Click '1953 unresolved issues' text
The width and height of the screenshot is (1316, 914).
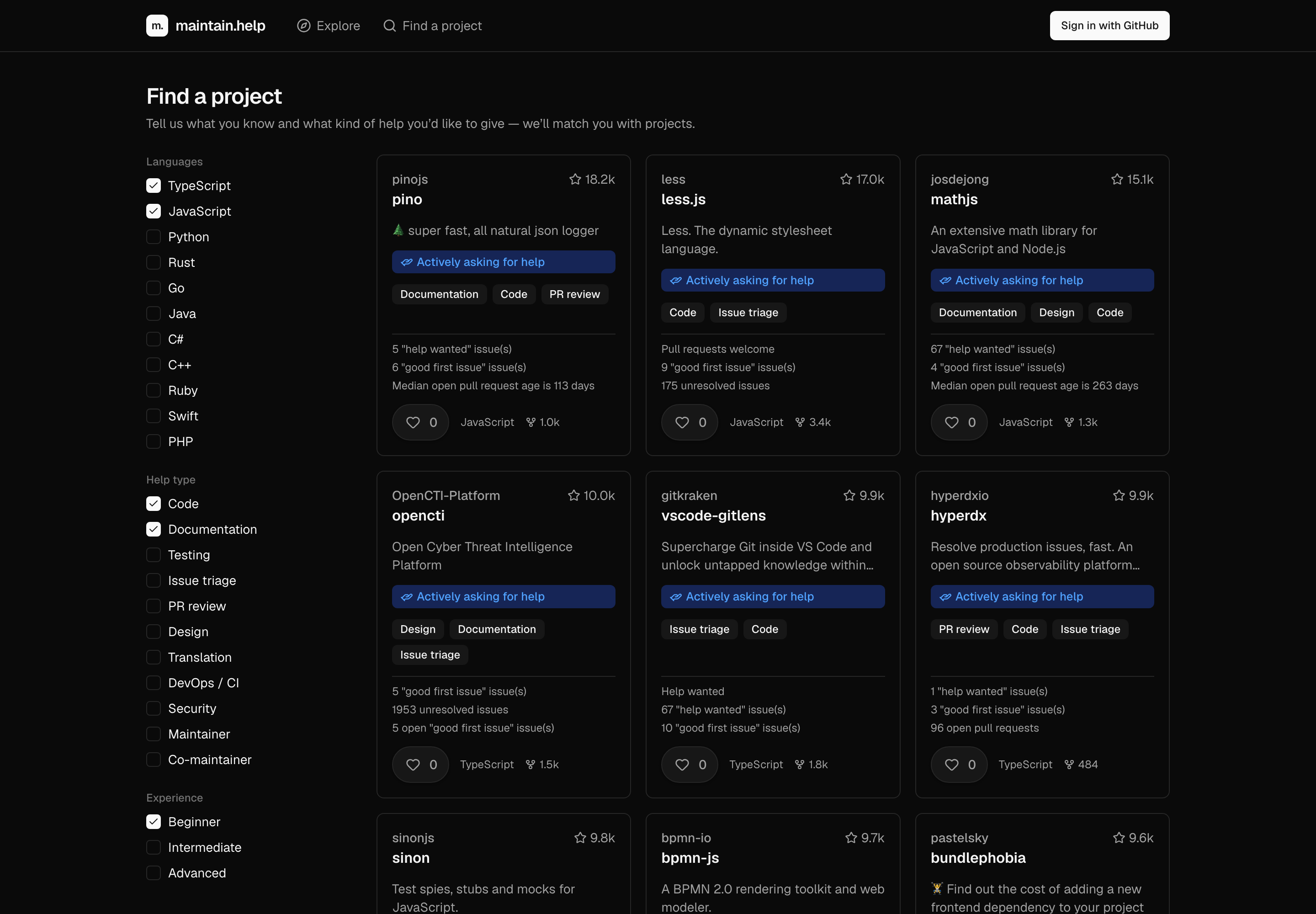pyautogui.click(x=450, y=710)
